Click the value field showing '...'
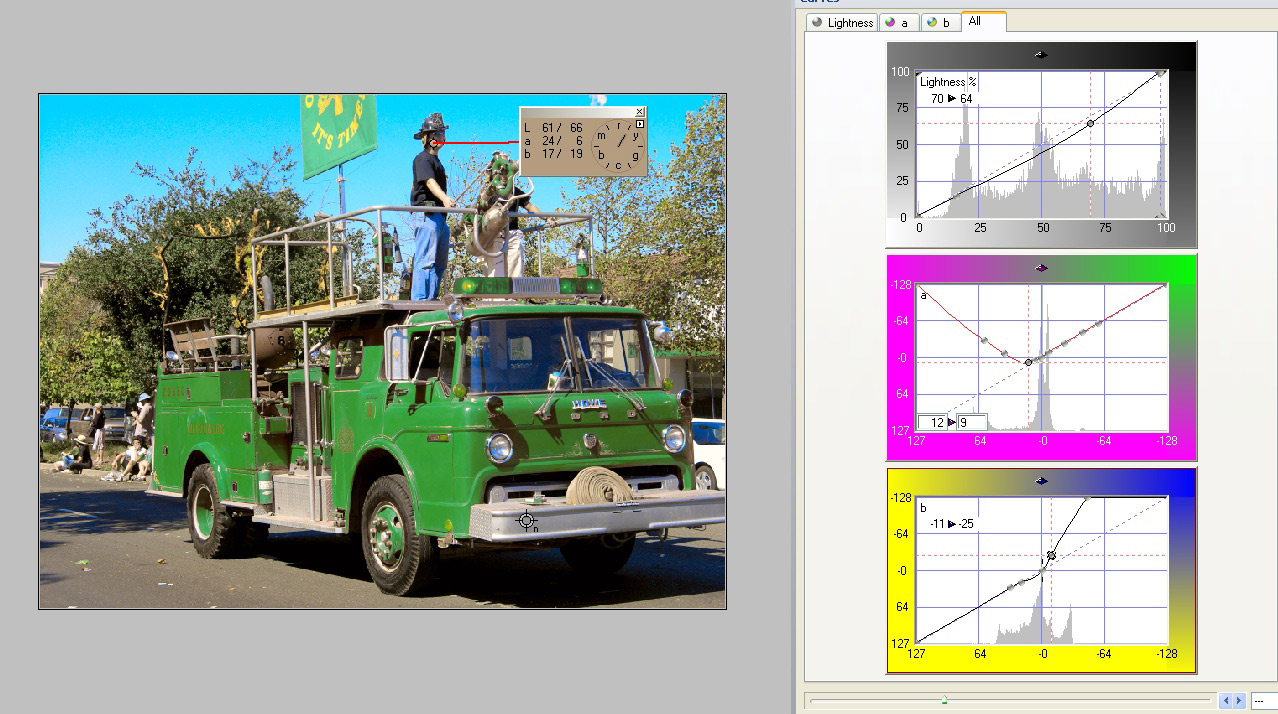 coord(1264,701)
